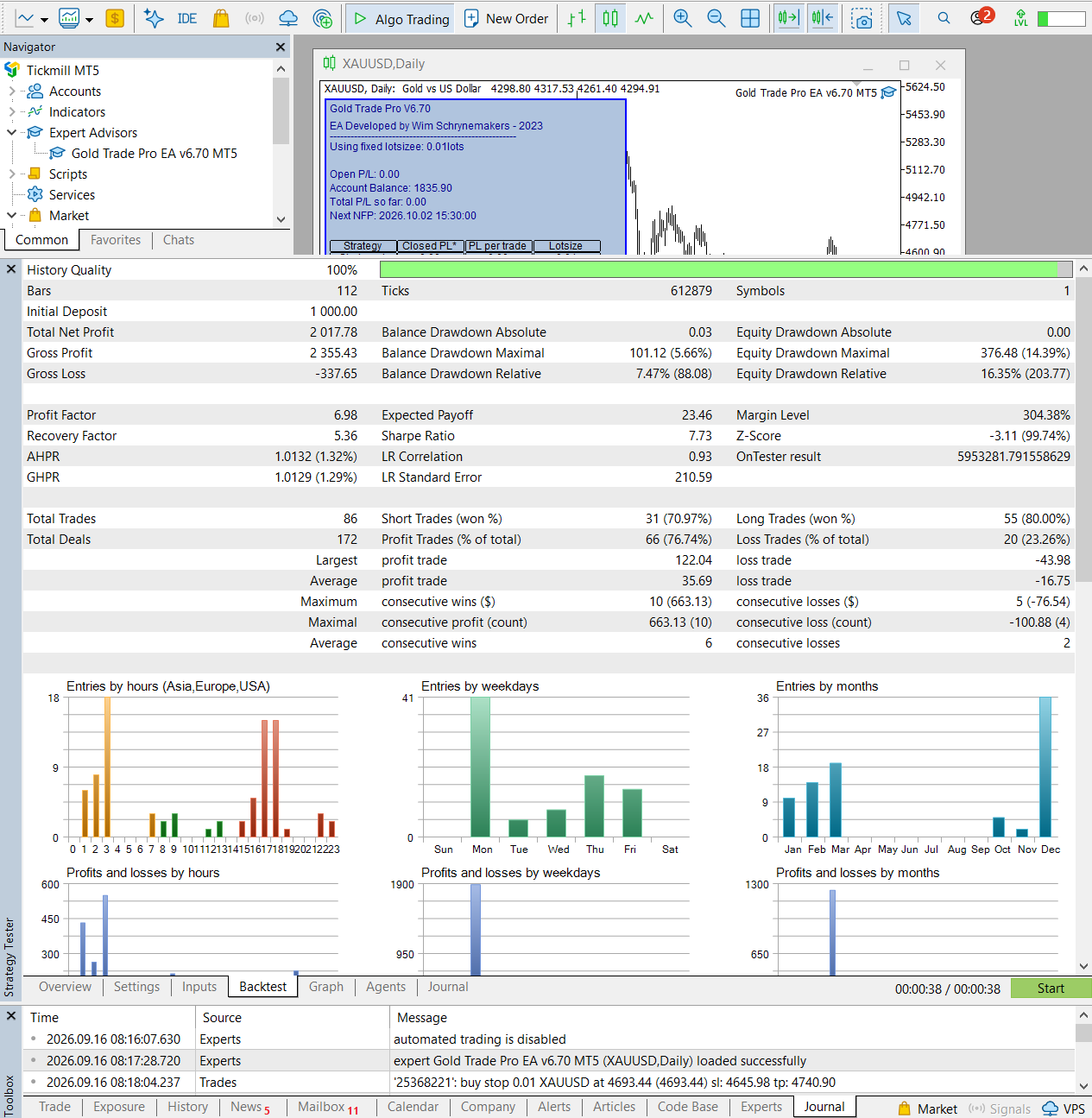
Task: Toggle chart auto scroll to end
Action: pyautogui.click(x=788, y=18)
